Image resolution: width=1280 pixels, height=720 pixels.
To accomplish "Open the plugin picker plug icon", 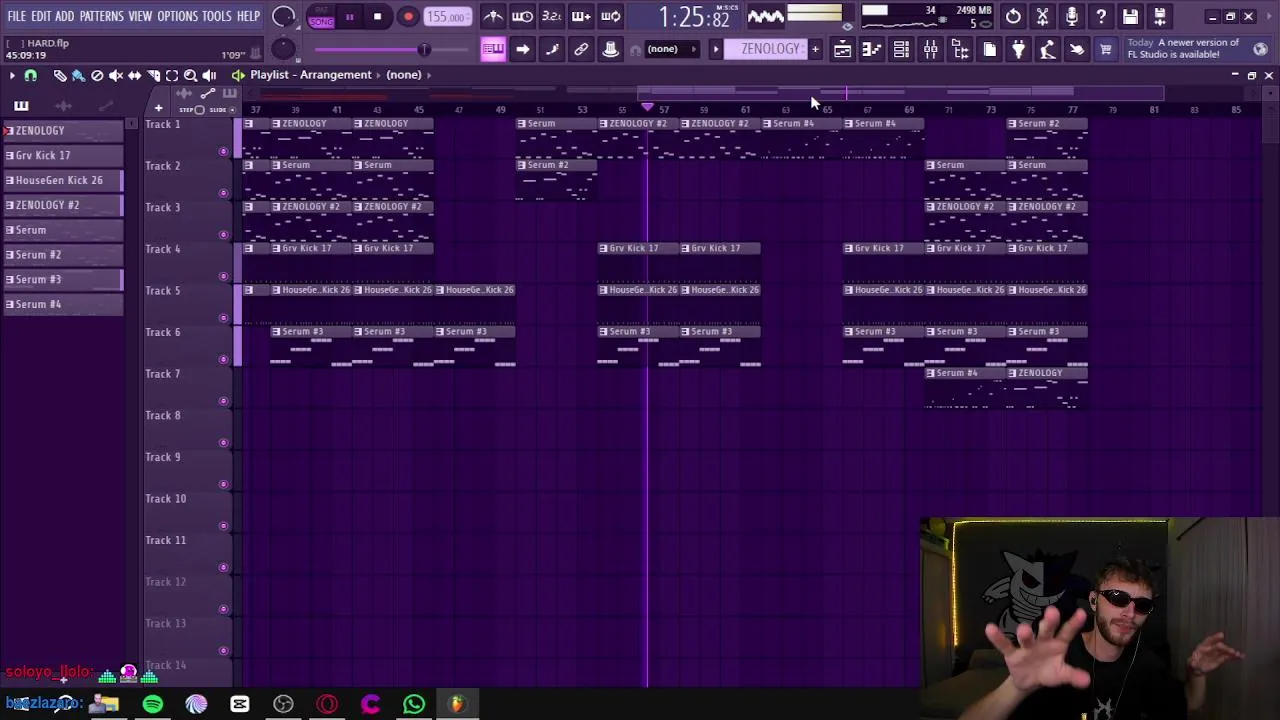I will pyautogui.click(x=1018, y=49).
